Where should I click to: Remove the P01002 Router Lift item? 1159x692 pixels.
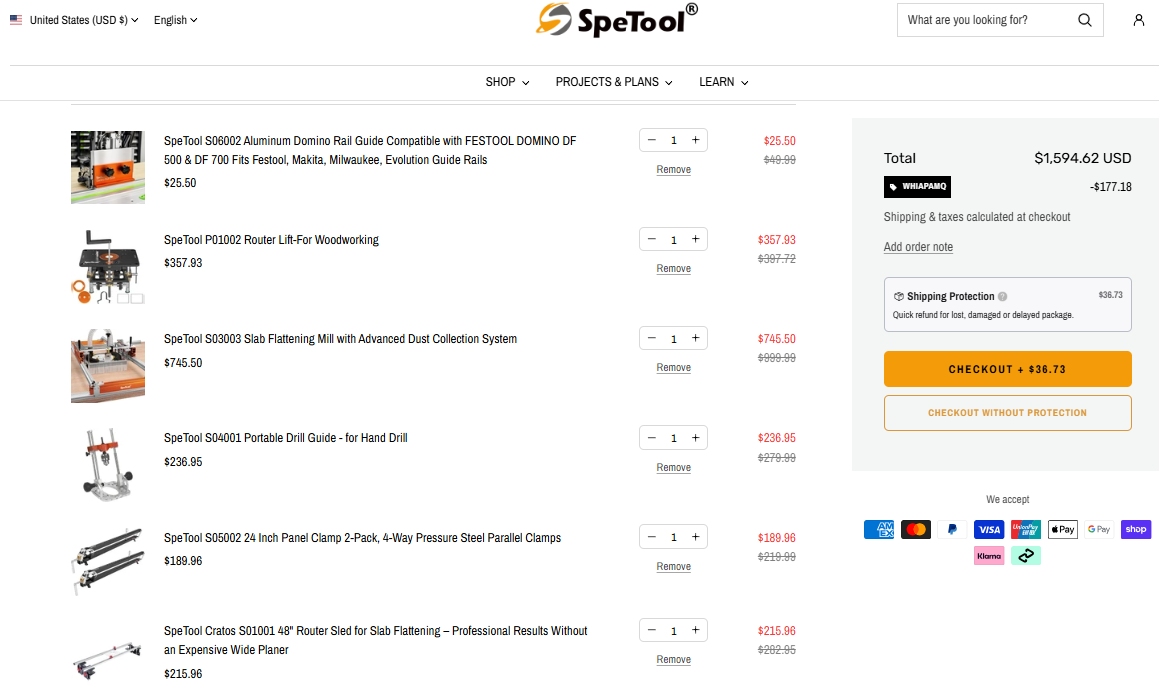(673, 269)
